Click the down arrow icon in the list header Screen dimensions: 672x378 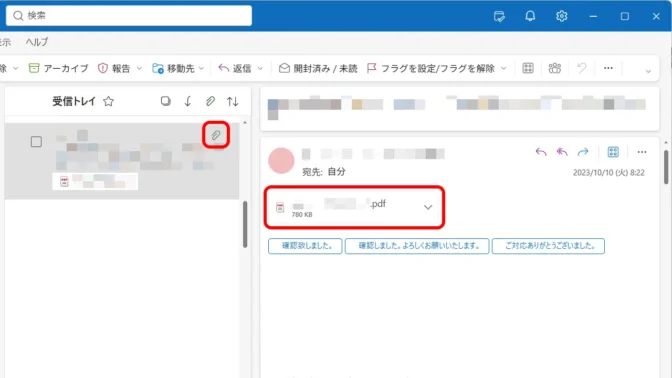pyautogui.click(x=188, y=101)
